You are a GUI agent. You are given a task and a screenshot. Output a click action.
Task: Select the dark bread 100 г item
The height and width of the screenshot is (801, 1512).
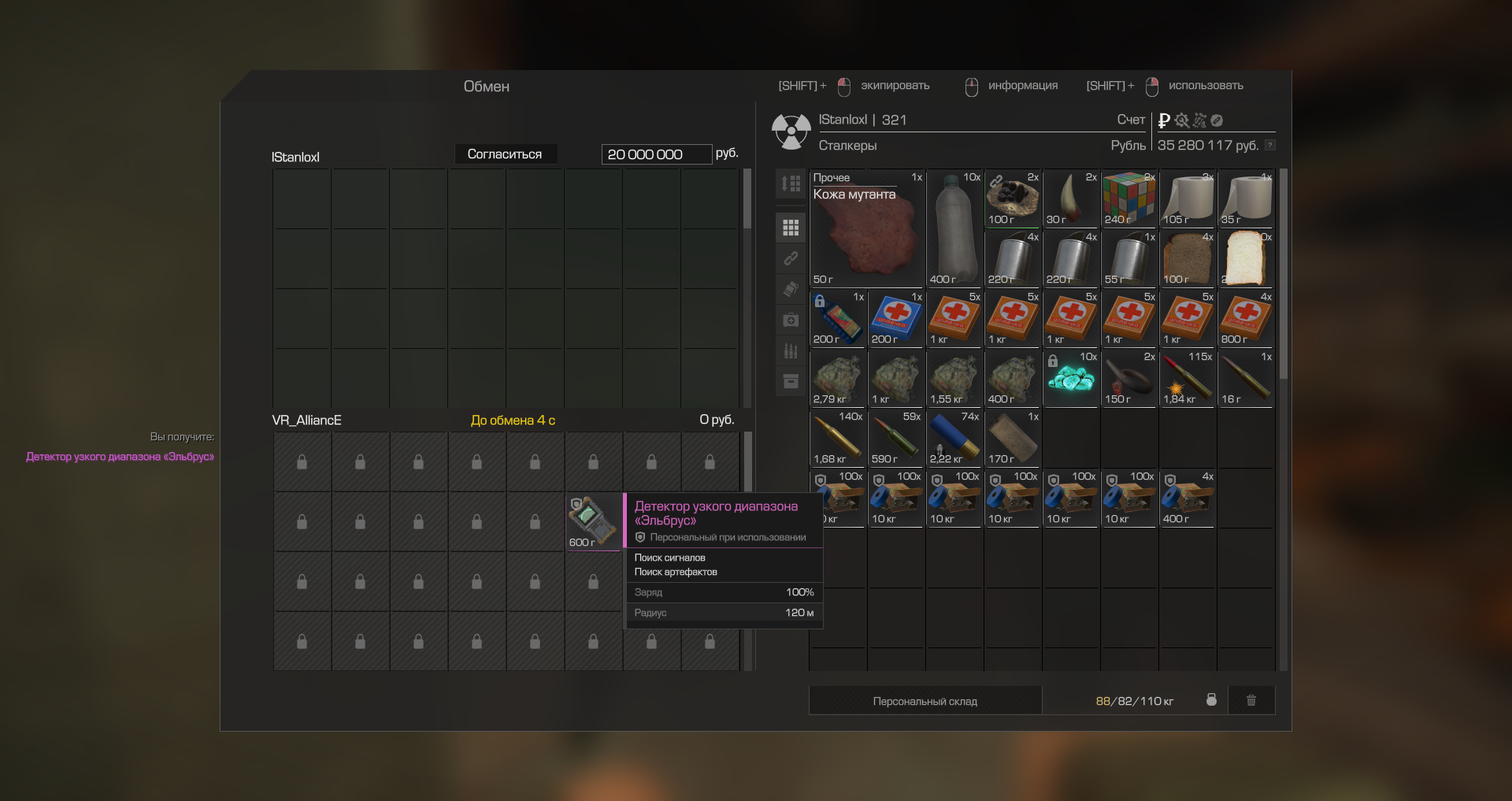pyautogui.click(x=1188, y=258)
